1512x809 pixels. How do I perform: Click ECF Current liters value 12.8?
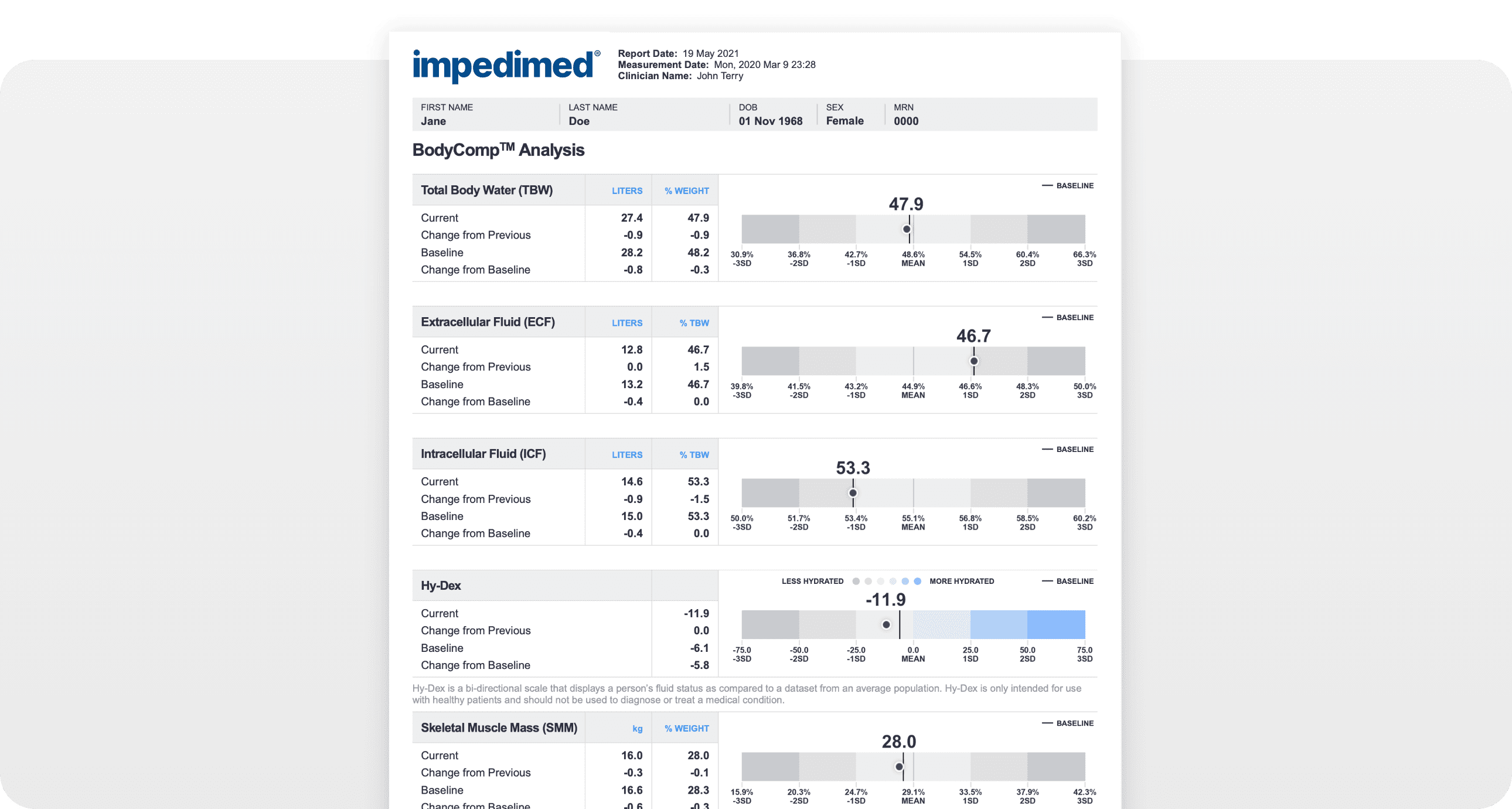[632, 350]
